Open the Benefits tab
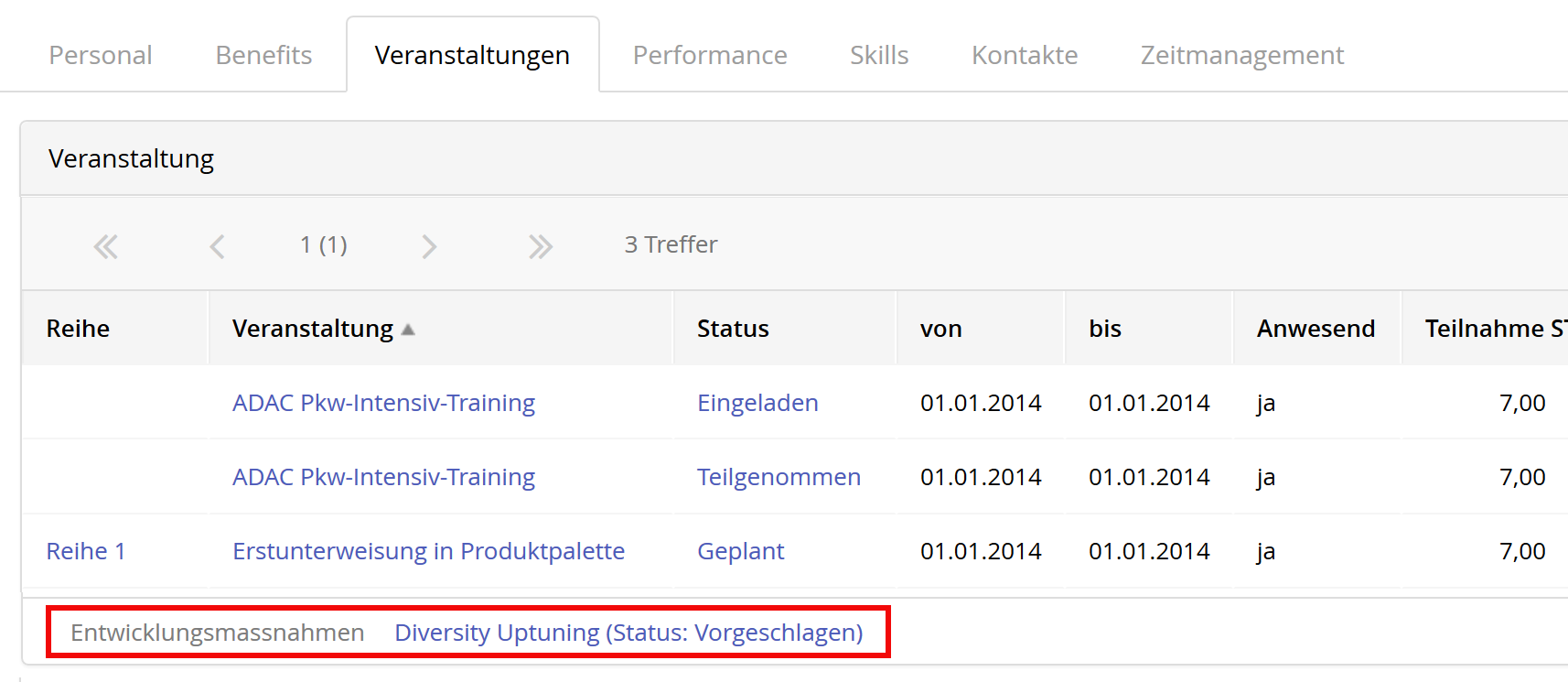 pyautogui.click(x=263, y=55)
